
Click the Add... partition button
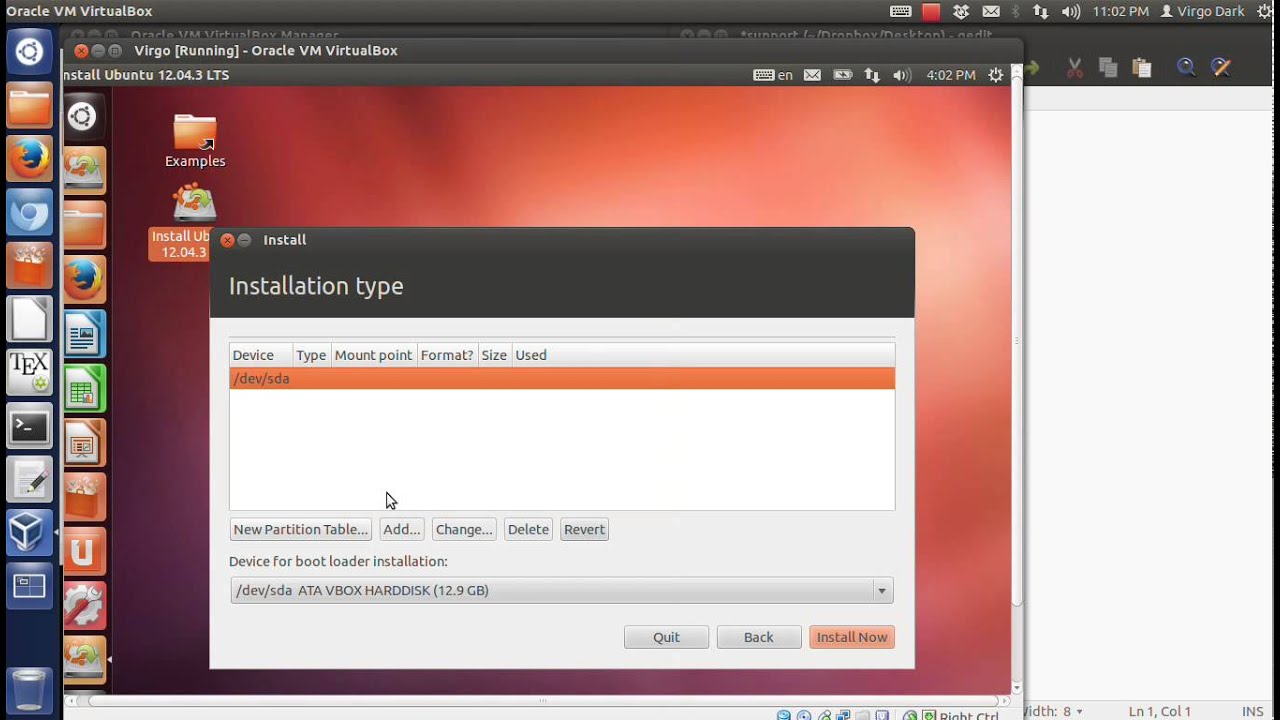pyautogui.click(x=402, y=529)
